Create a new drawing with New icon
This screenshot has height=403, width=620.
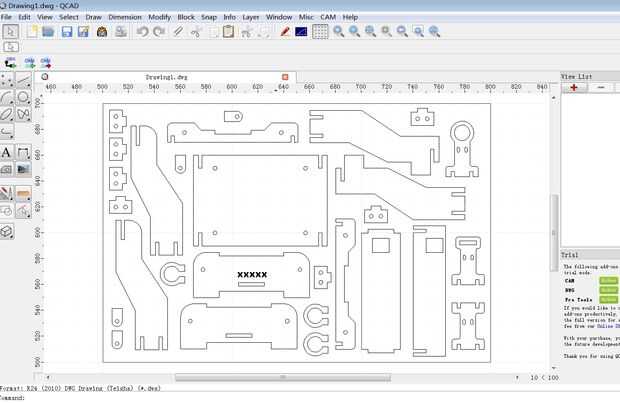[32, 32]
